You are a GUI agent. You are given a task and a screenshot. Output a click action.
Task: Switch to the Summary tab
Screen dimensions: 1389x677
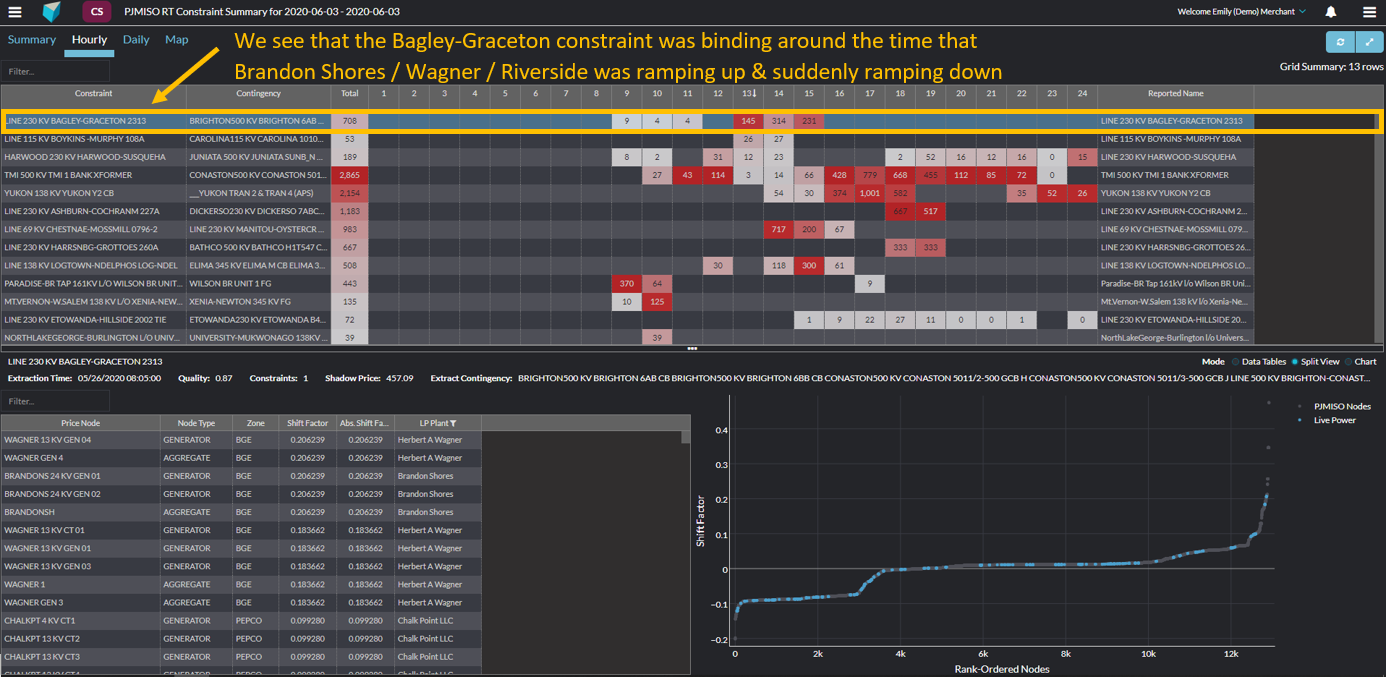(x=32, y=40)
